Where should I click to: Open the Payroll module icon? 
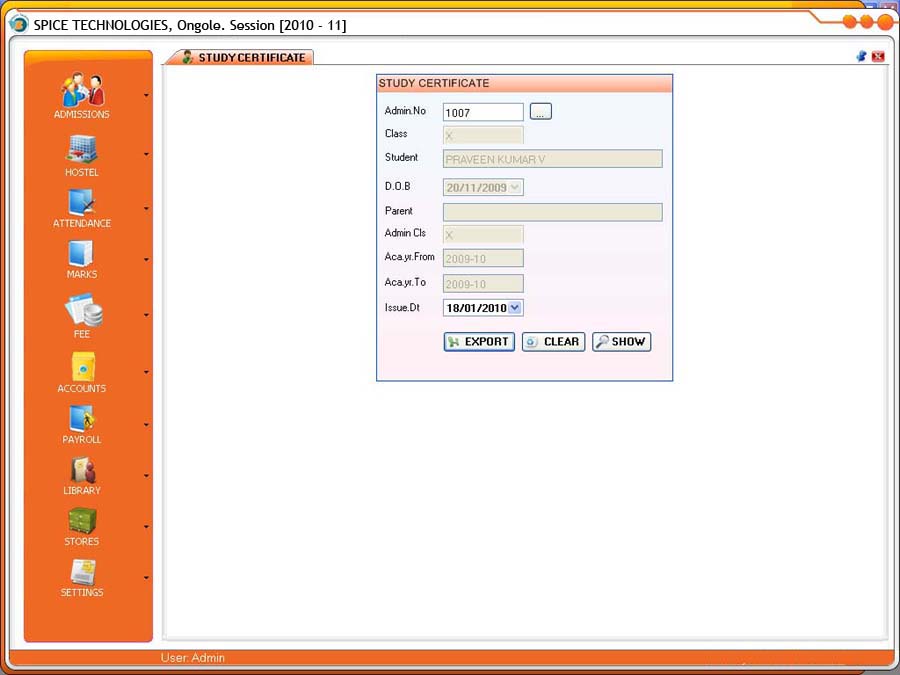82,419
